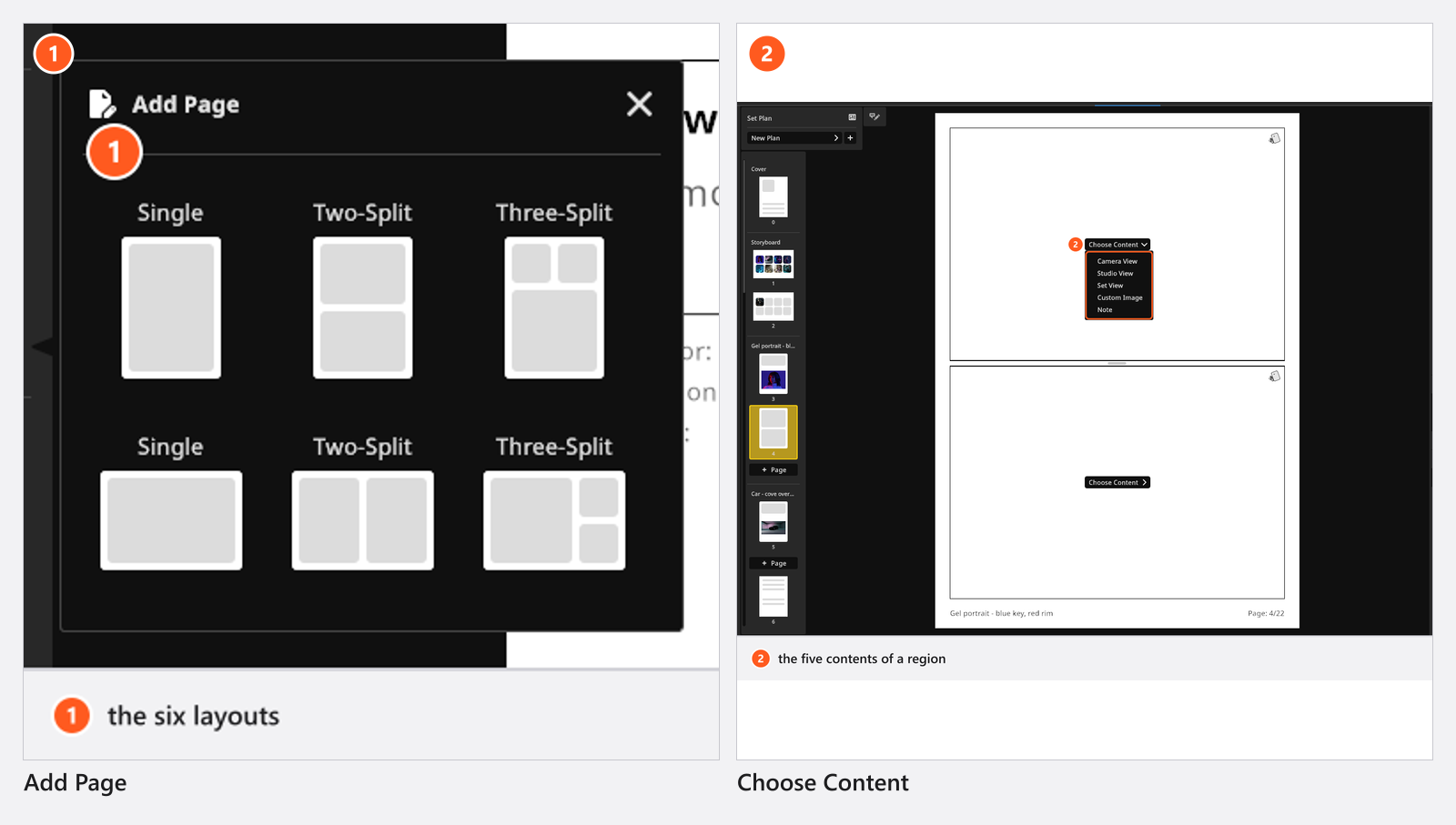Click the clear icon in the upper region
Screen dimensions: 1456x825
tap(1275, 138)
